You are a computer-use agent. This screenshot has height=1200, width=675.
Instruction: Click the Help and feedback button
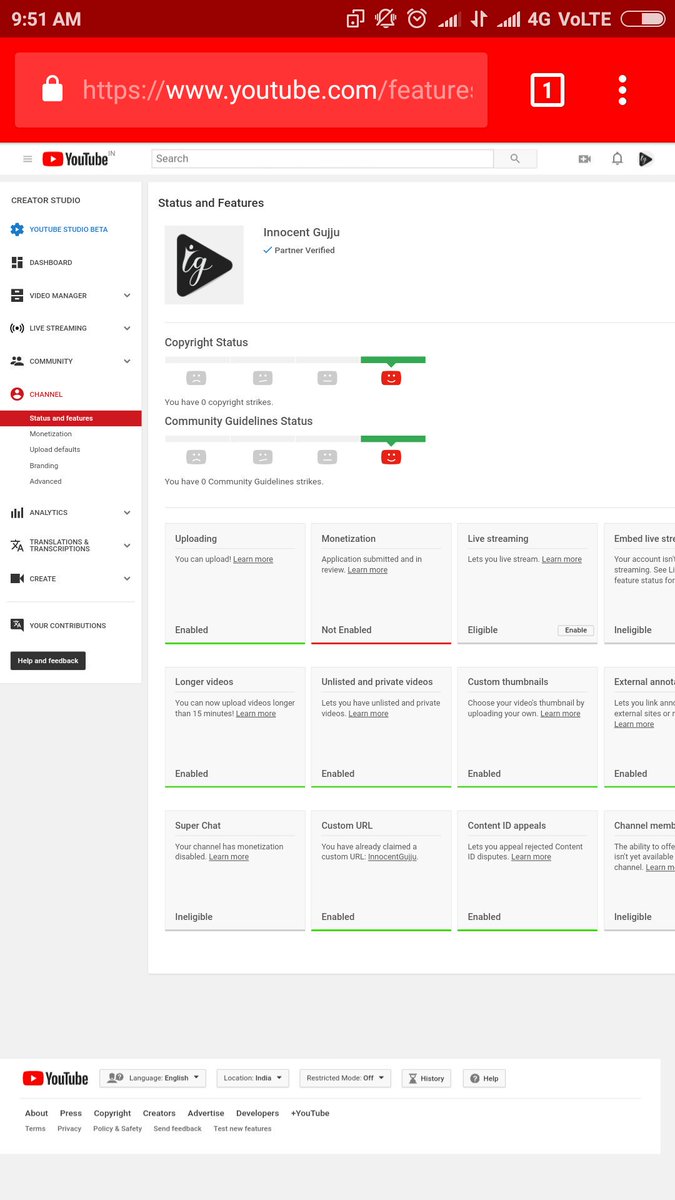click(x=48, y=660)
